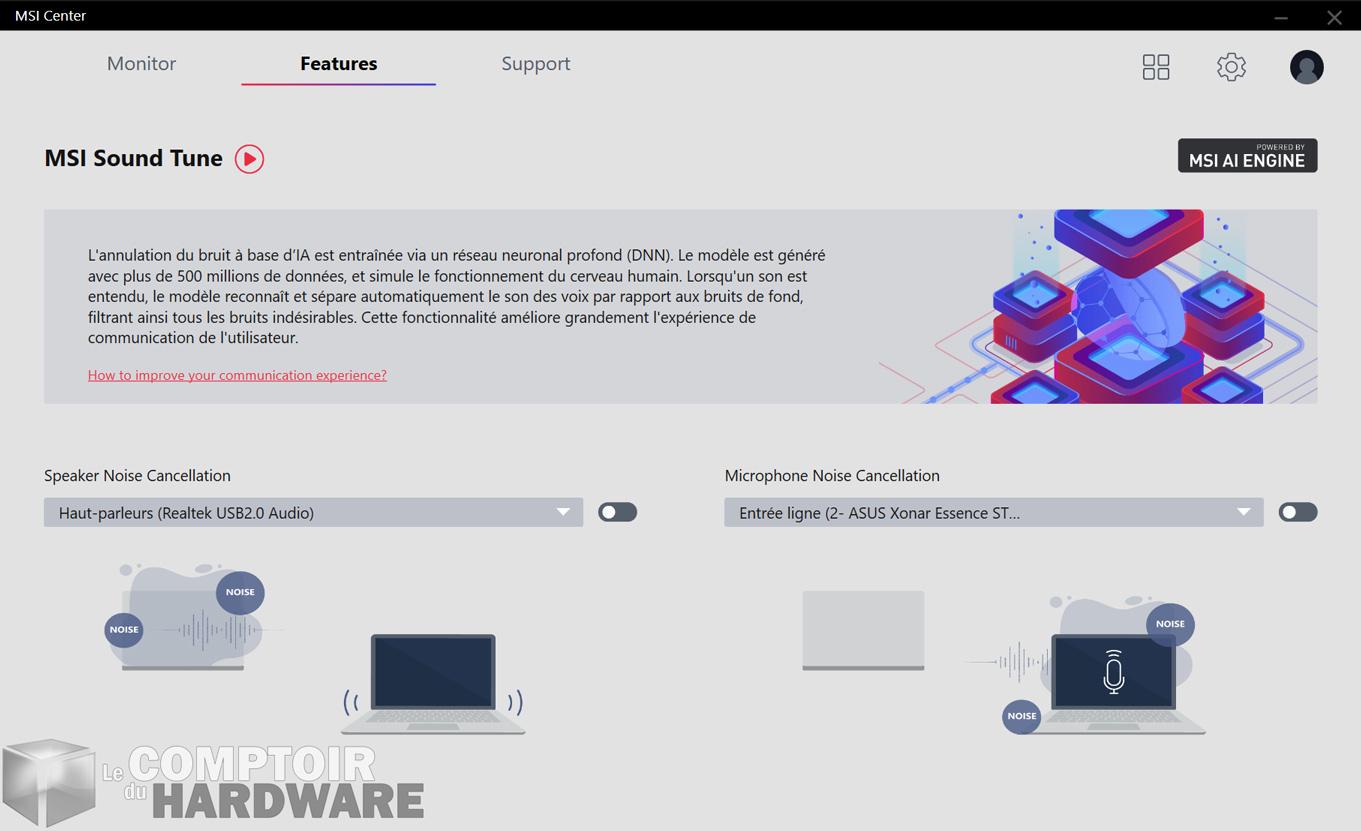
Task: Click the user profile avatar
Action: click(x=1306, y=67)
